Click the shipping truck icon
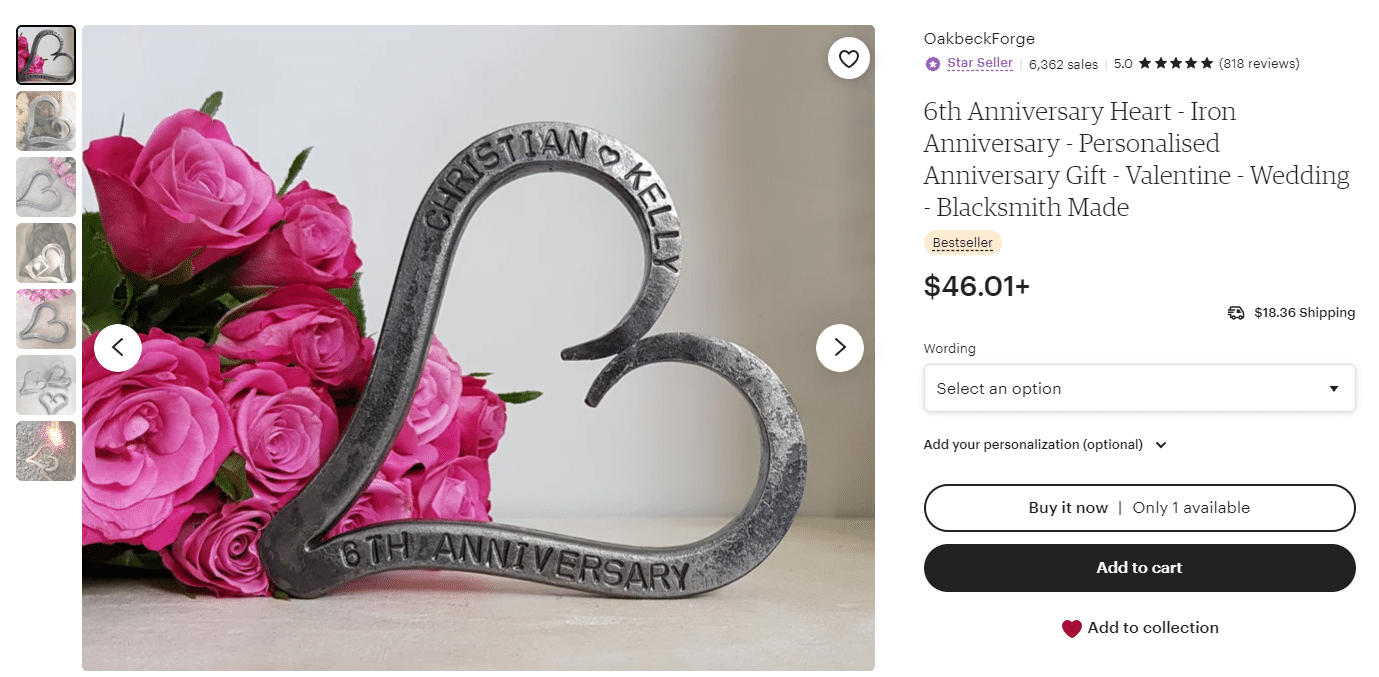 [x=1236, y=313]
